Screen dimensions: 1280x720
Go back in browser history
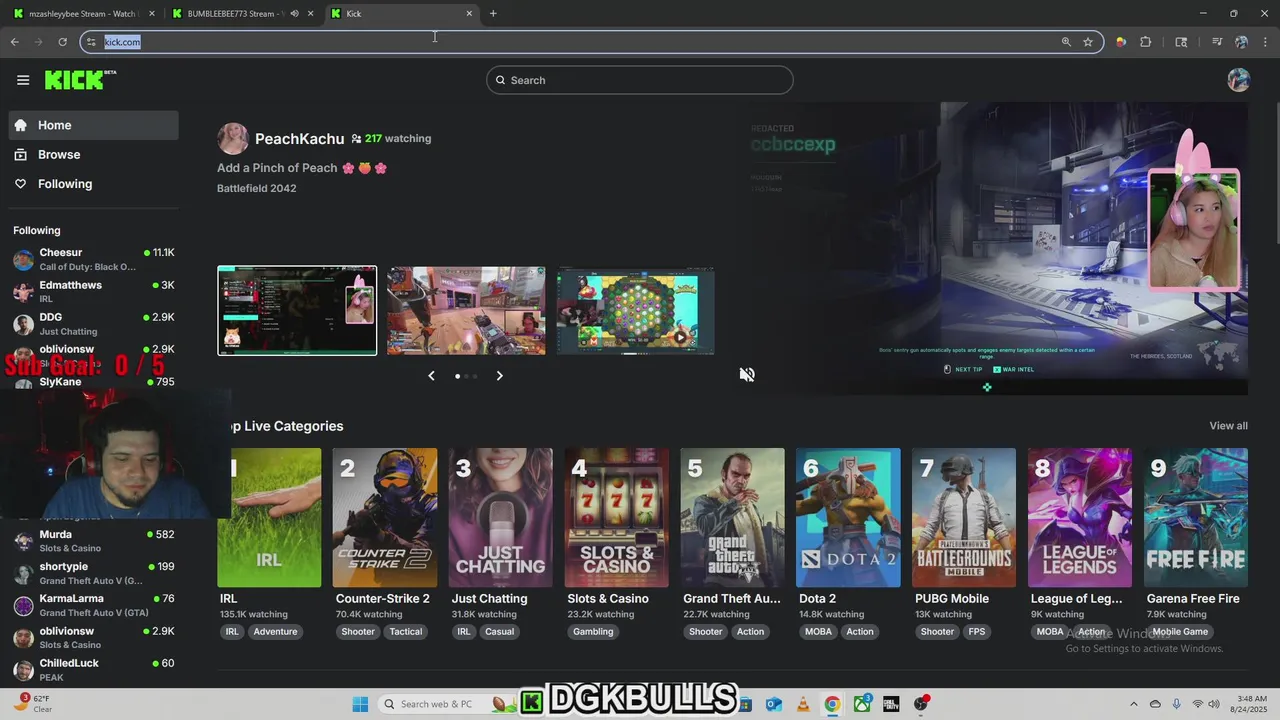pyautogui.click(x=14, y=42)
